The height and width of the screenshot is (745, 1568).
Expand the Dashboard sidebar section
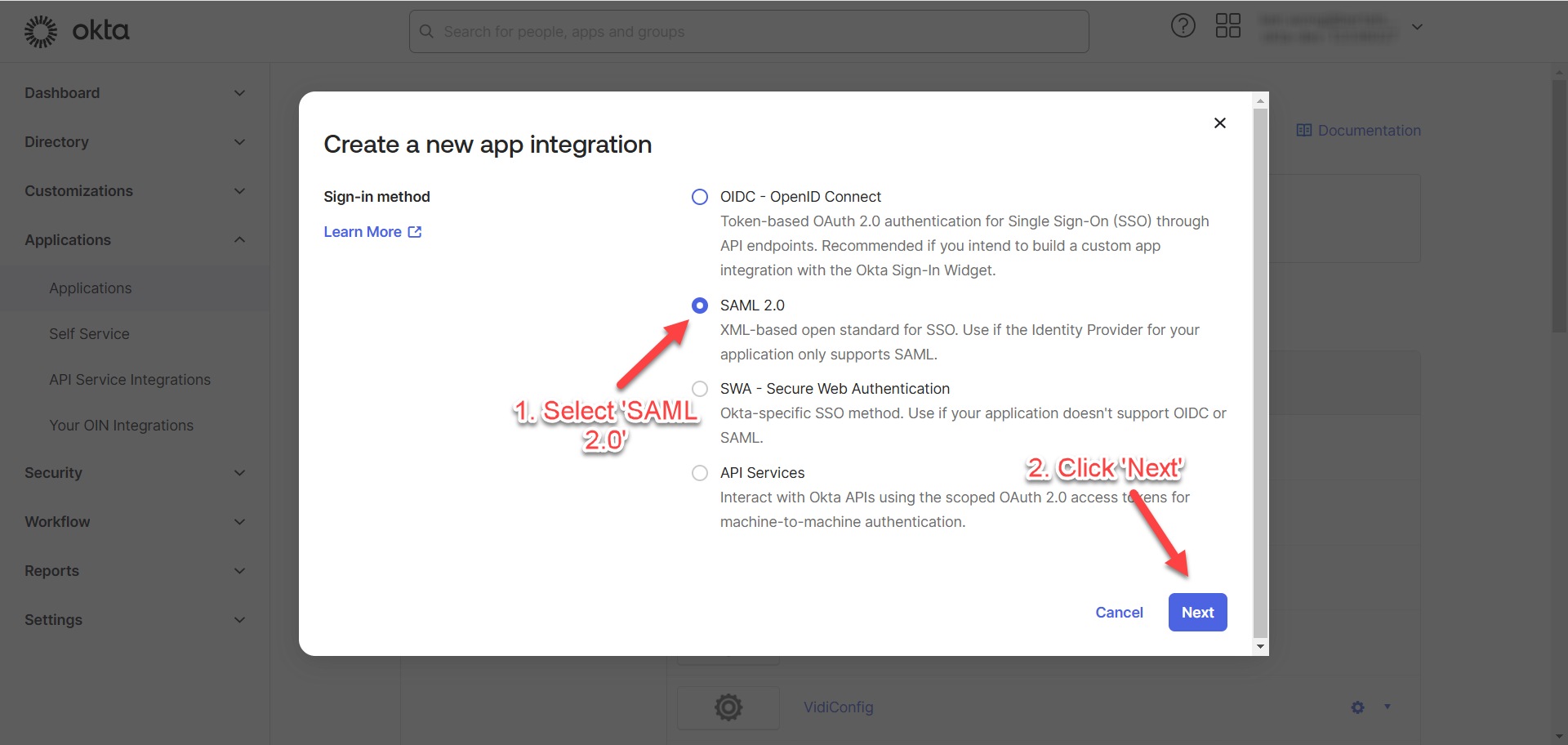pos(239,93)
